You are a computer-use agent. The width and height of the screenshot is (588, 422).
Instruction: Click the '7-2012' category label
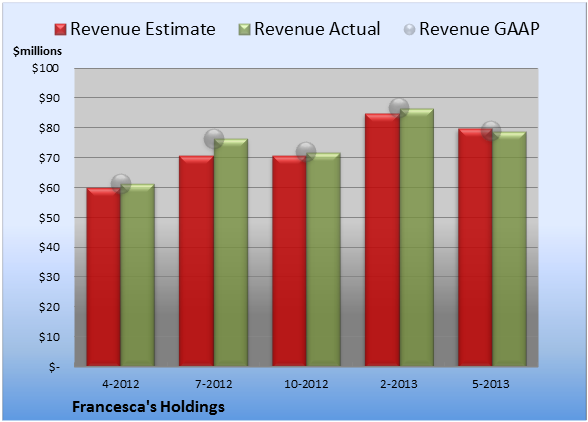click(x=214, y=384)
